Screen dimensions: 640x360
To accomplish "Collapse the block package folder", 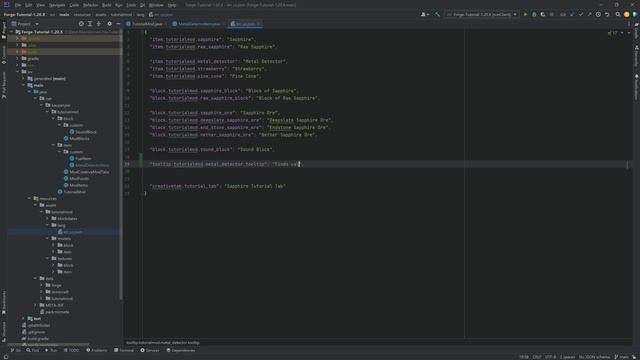I will pyautogui.click(x=53, y=118).
